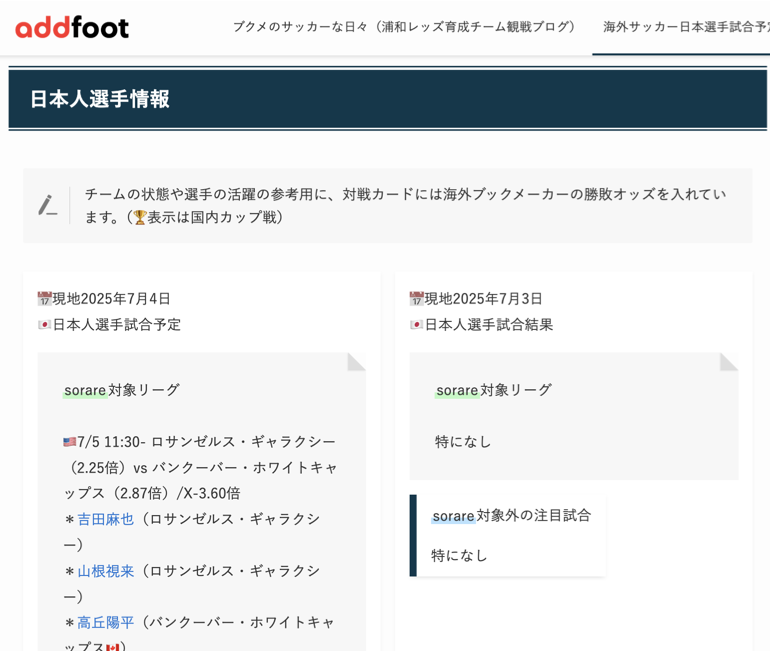Click Japan flag beside 日本人選手試合予定
This screenshot has width=771, height=651.
point(44,325)
